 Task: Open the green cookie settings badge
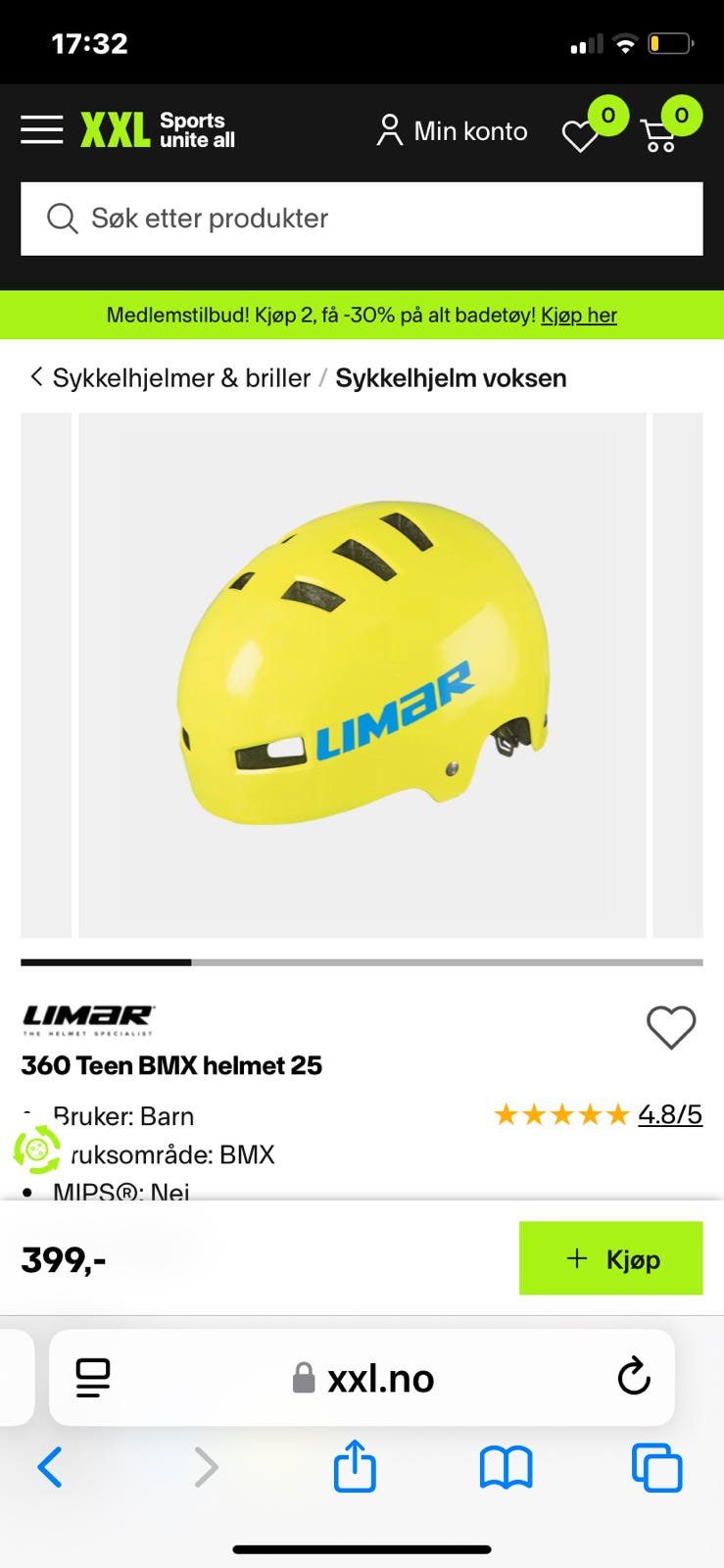tap(37, 1150)
